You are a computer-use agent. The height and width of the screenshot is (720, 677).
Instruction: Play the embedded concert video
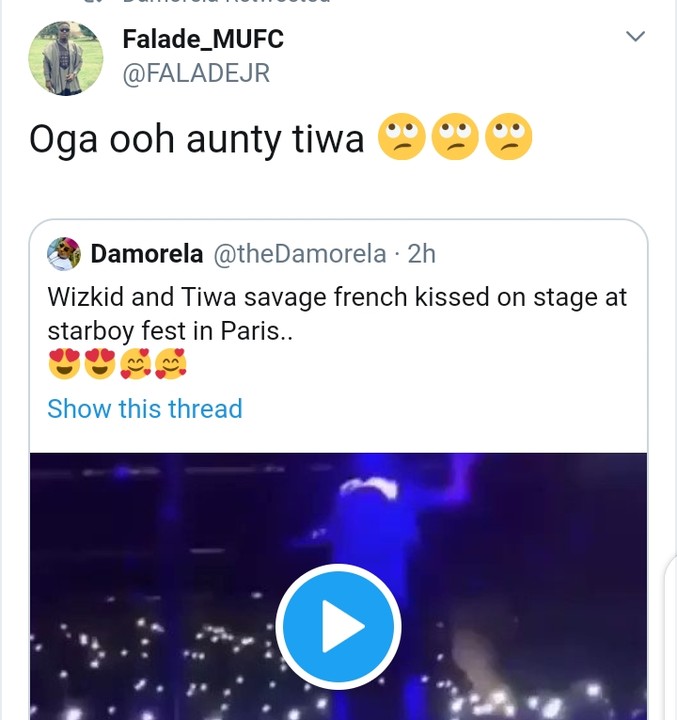click(338, 627)
